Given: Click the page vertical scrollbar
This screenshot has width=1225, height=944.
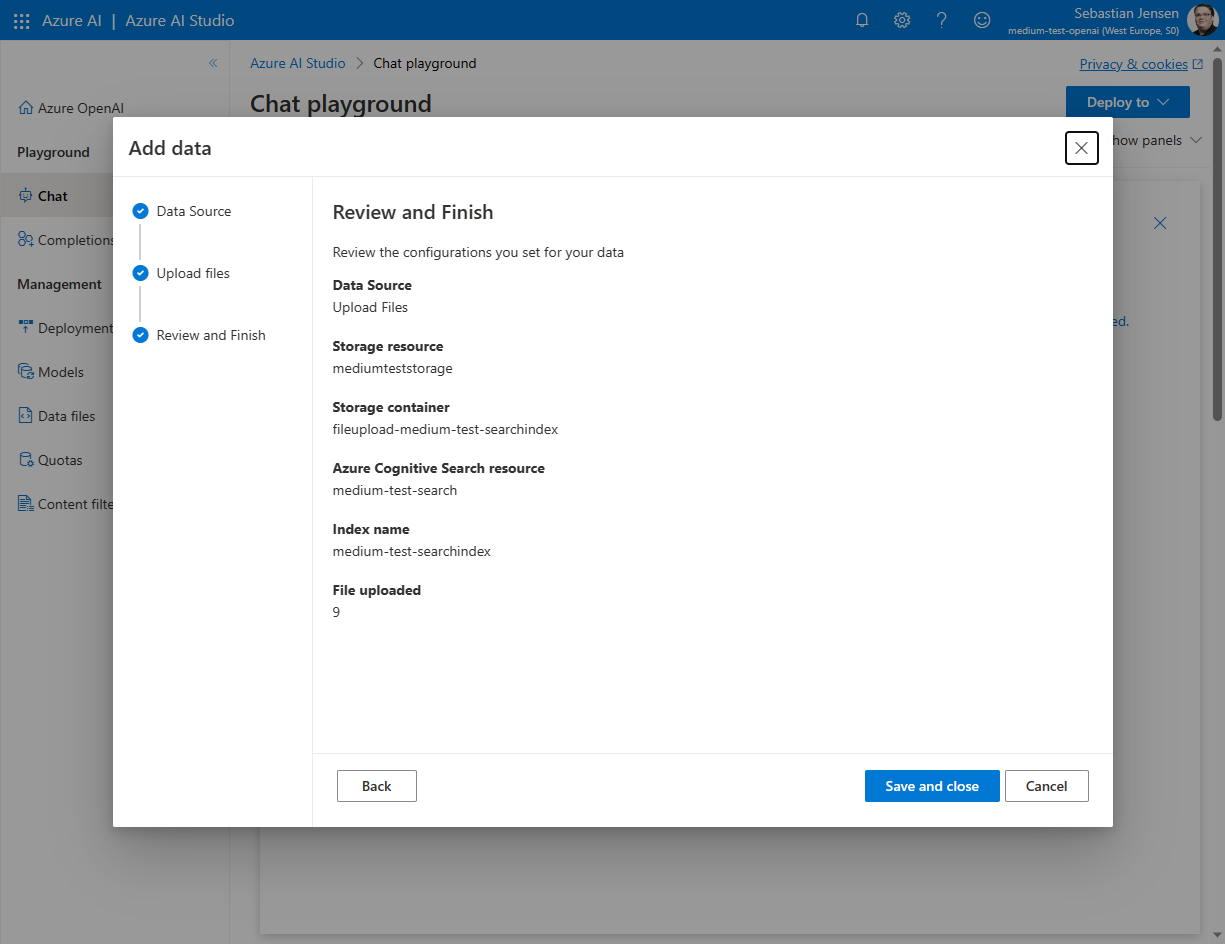Looking at the screenshot, I should tap(1217, 240).
